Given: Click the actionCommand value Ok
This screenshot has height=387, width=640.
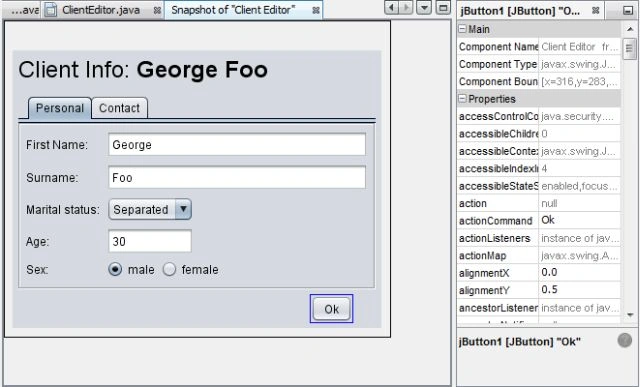Looking at the screenshot, I should [x=548, y=220].
